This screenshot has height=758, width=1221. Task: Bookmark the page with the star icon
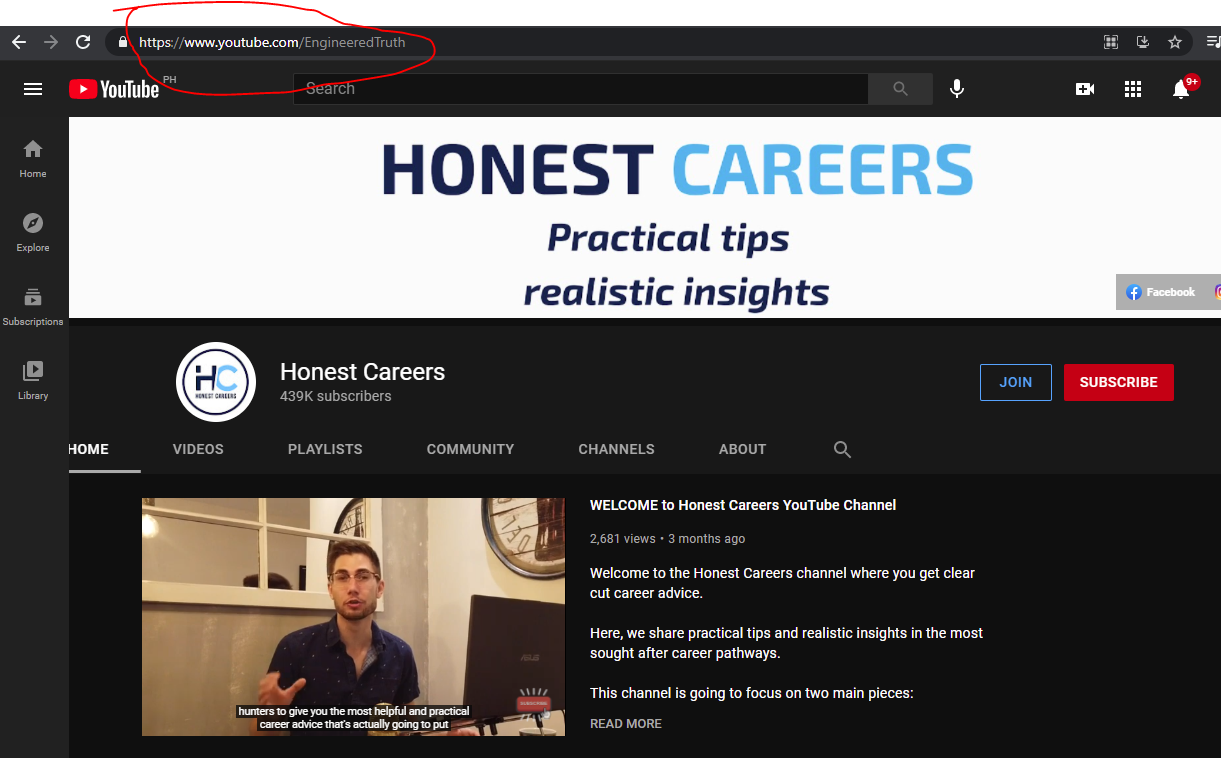point(1175,42)
